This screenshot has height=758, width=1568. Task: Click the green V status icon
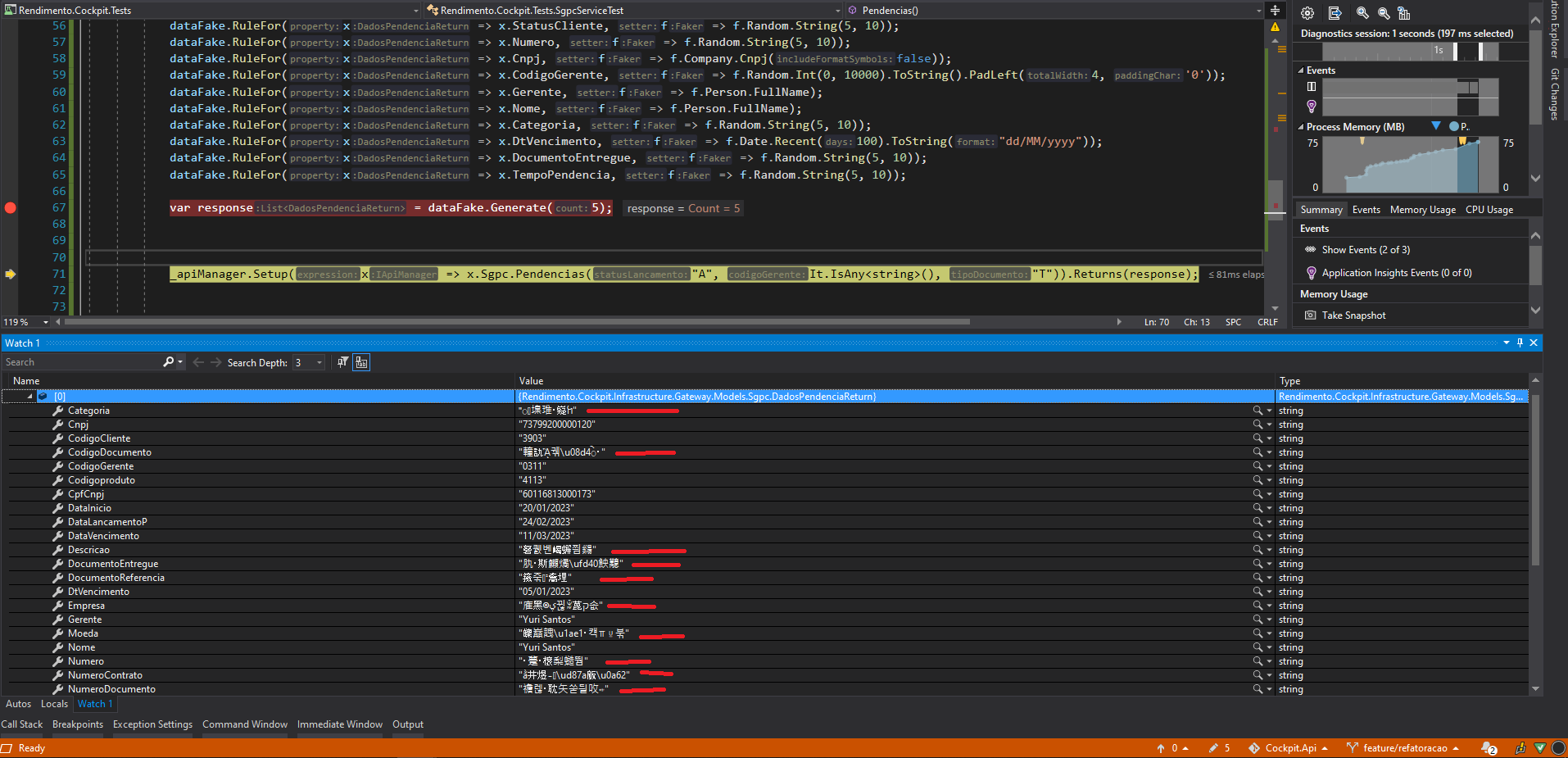[x=1539, y=748]
